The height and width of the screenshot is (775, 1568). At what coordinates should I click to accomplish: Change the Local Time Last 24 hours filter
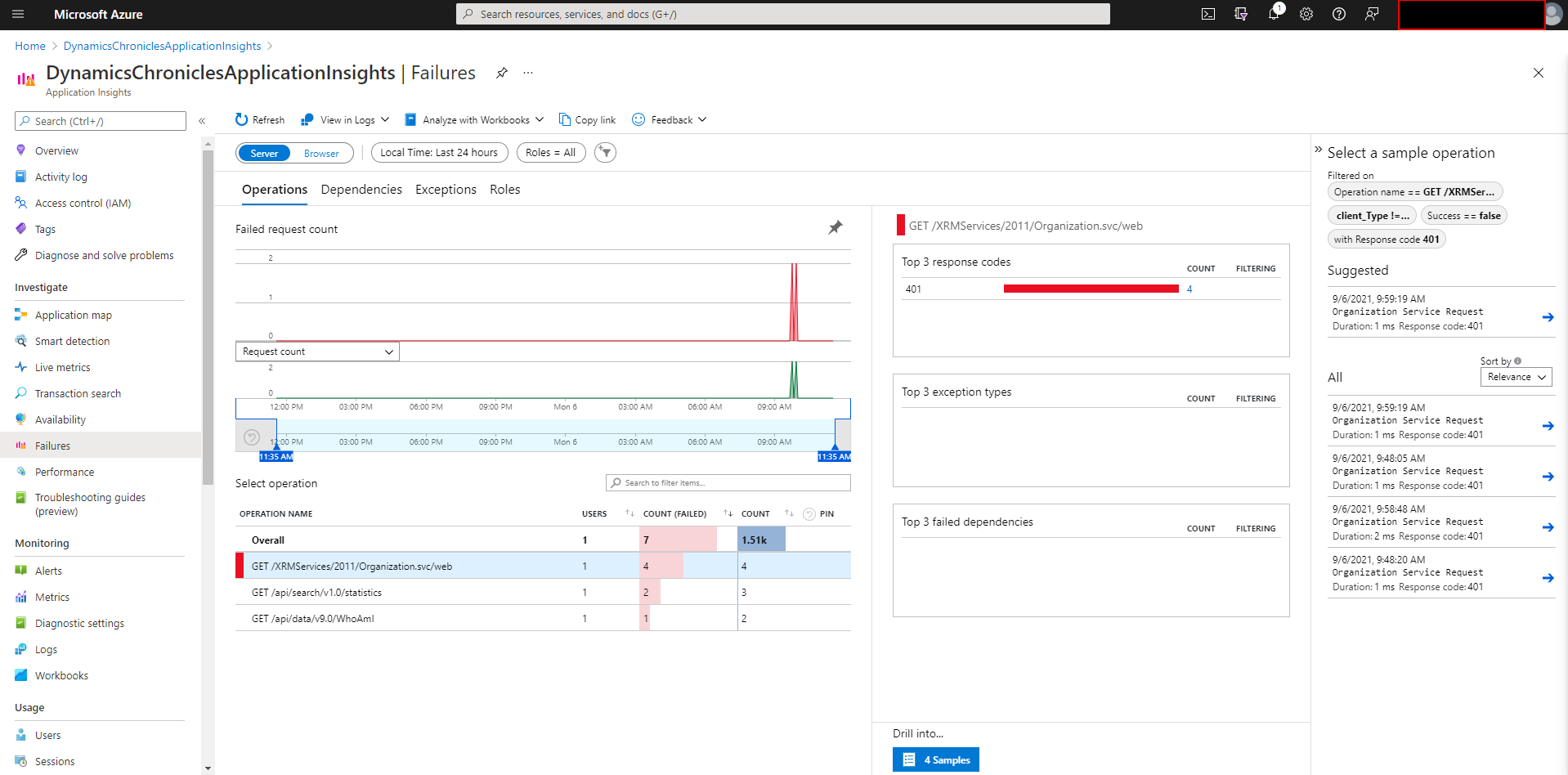tap(439, 152)
